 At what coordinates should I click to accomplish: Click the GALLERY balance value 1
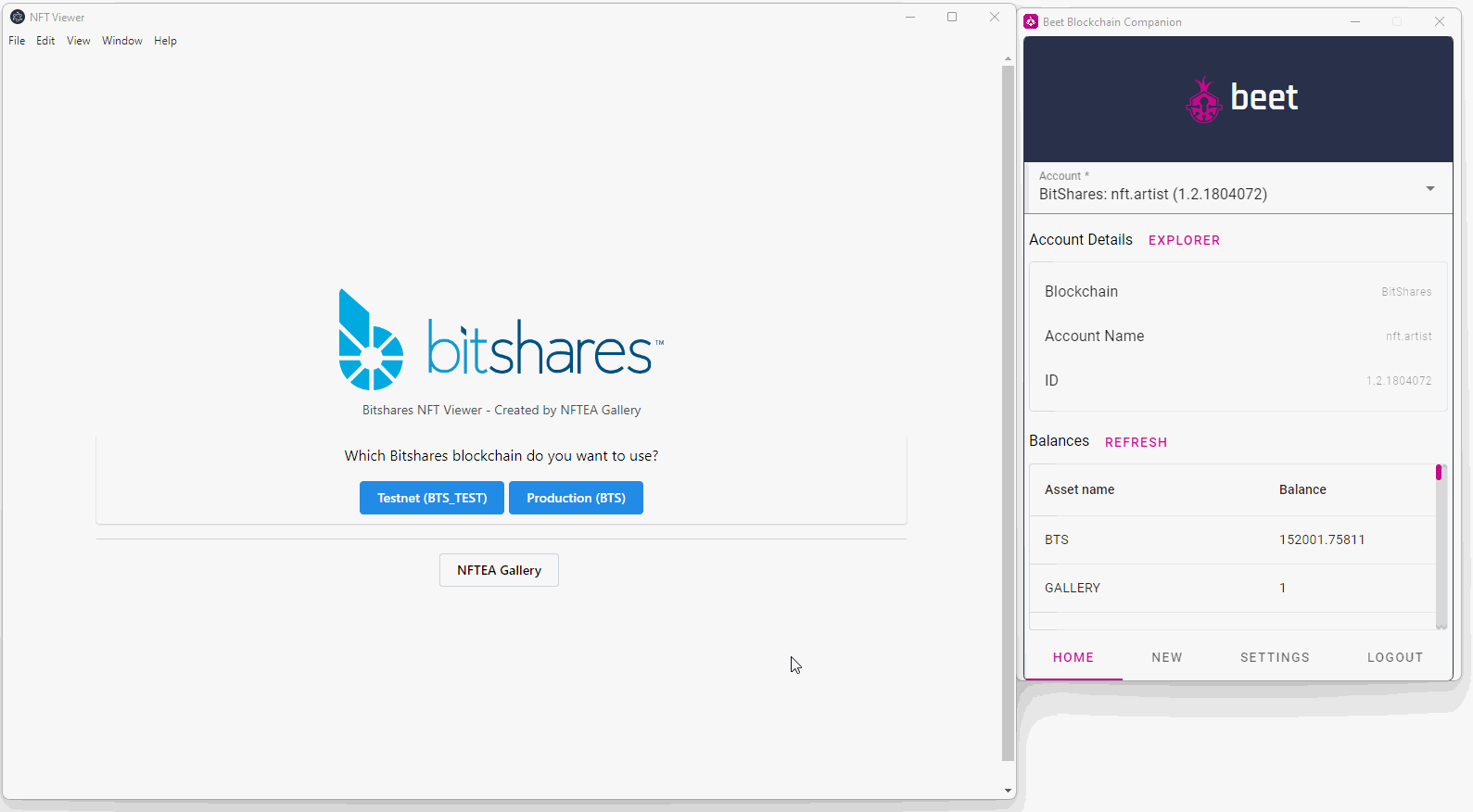tap(1283, 588)
